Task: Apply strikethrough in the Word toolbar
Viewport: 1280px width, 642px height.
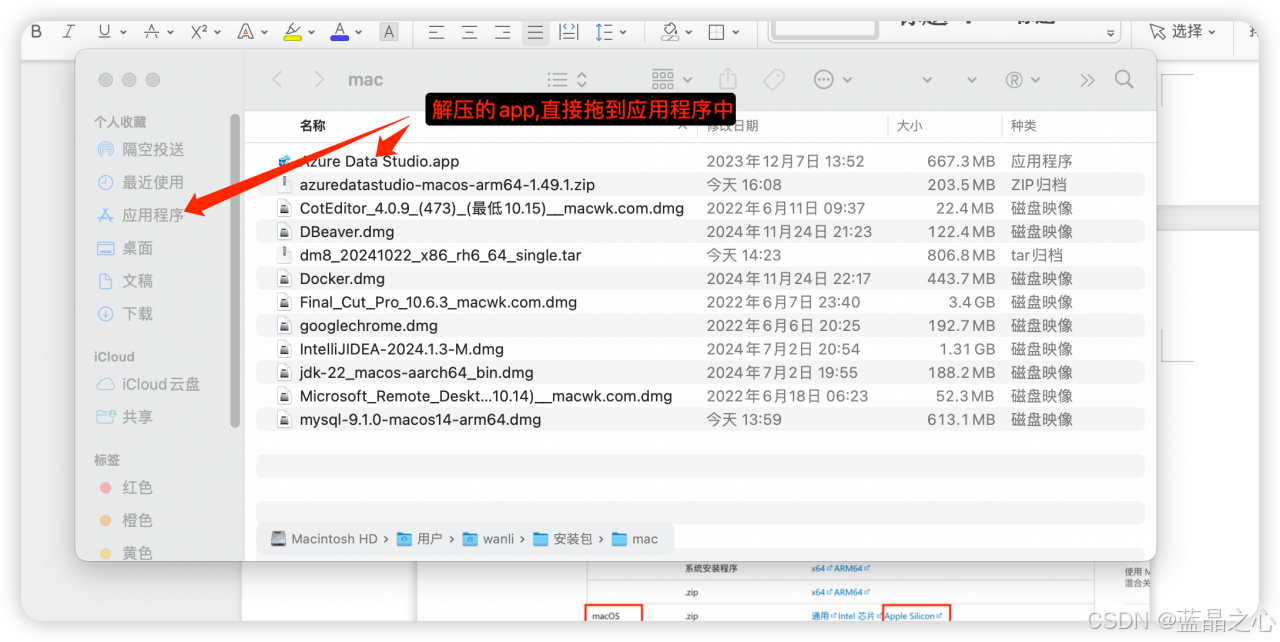Action: (152, 31)
